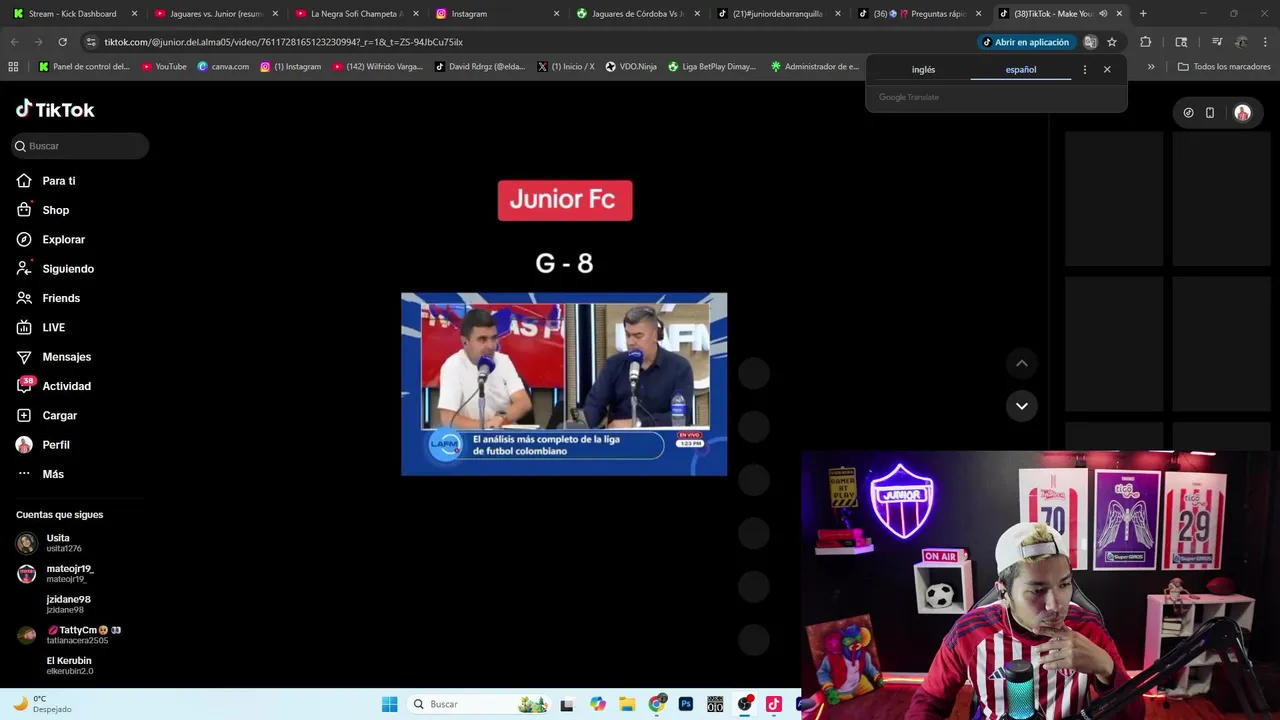
Task: Open Liga BetPlay Dimayor bookmark
Action: tap(712, 67)
